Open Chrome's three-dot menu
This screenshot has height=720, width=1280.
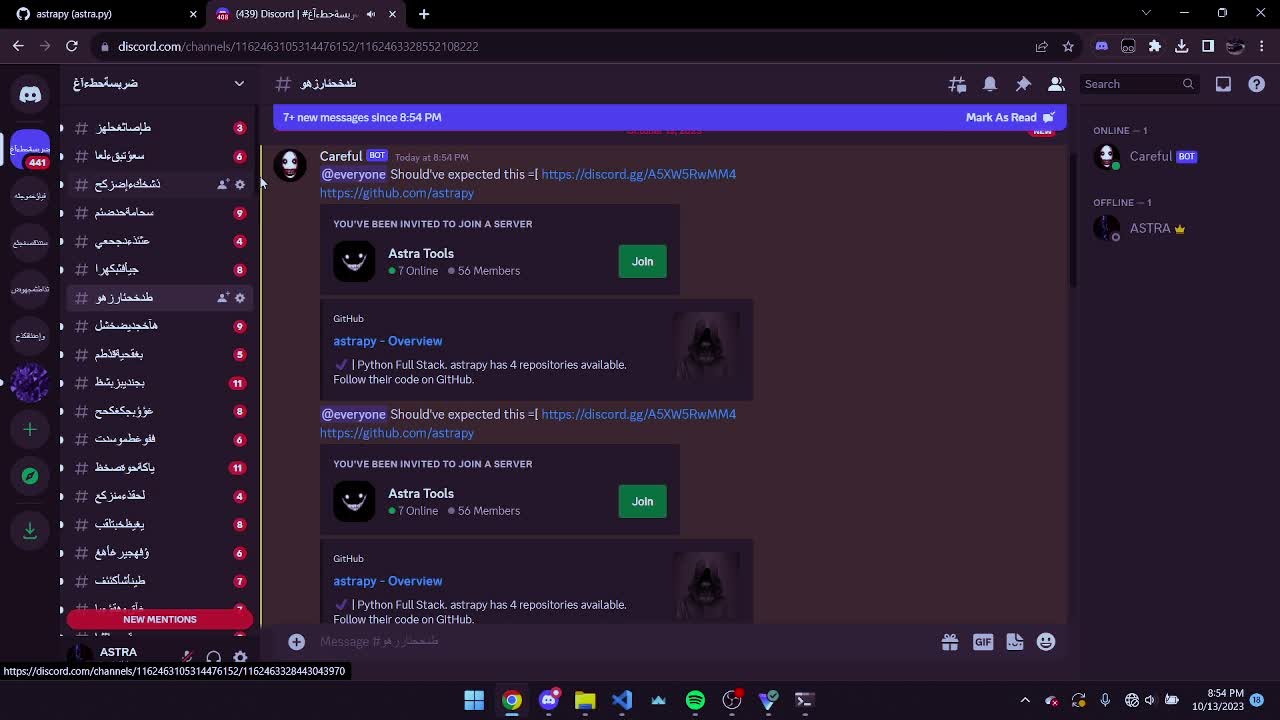1261,46
